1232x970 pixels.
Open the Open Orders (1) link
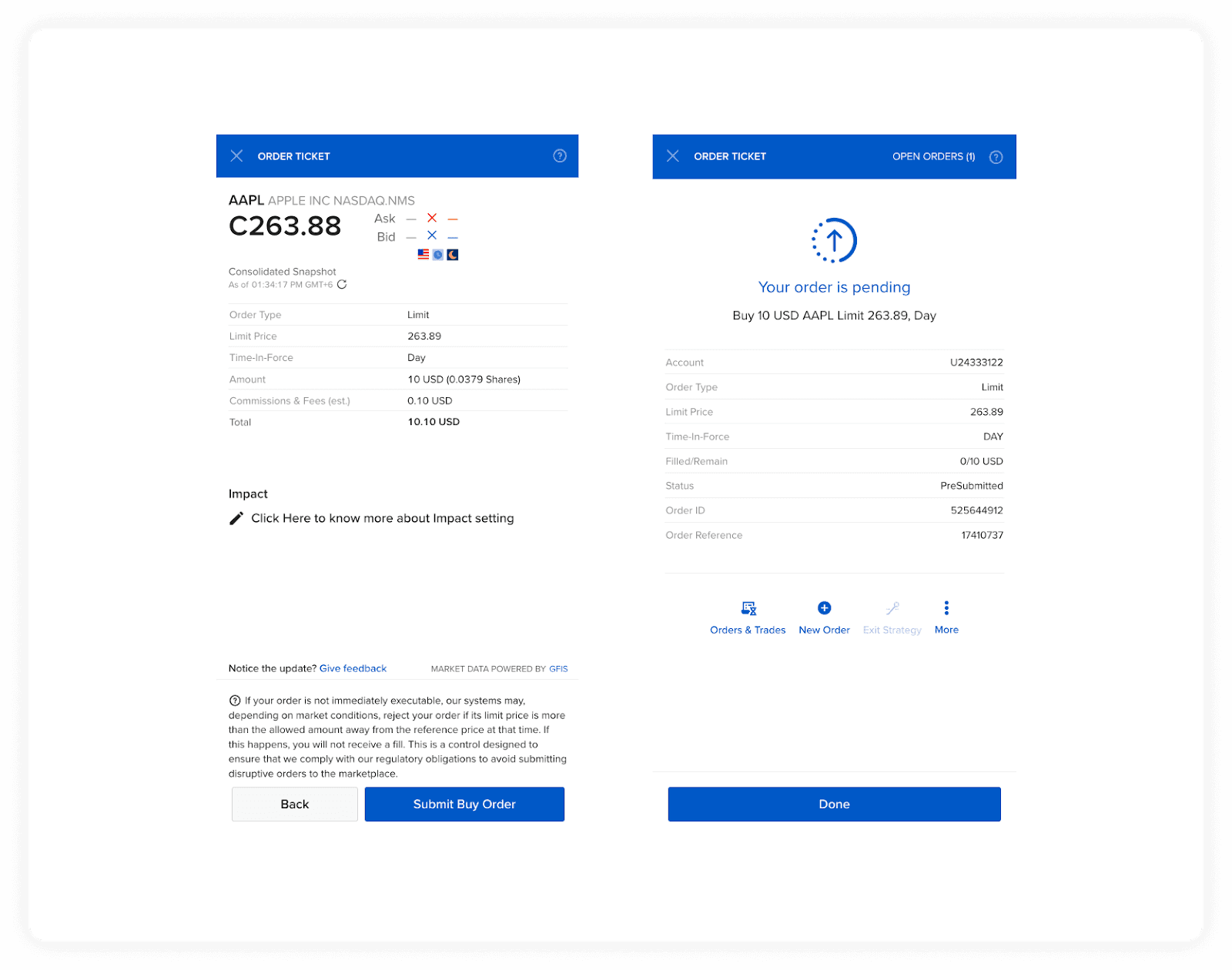pyautogui.click(x=933, y=156)
